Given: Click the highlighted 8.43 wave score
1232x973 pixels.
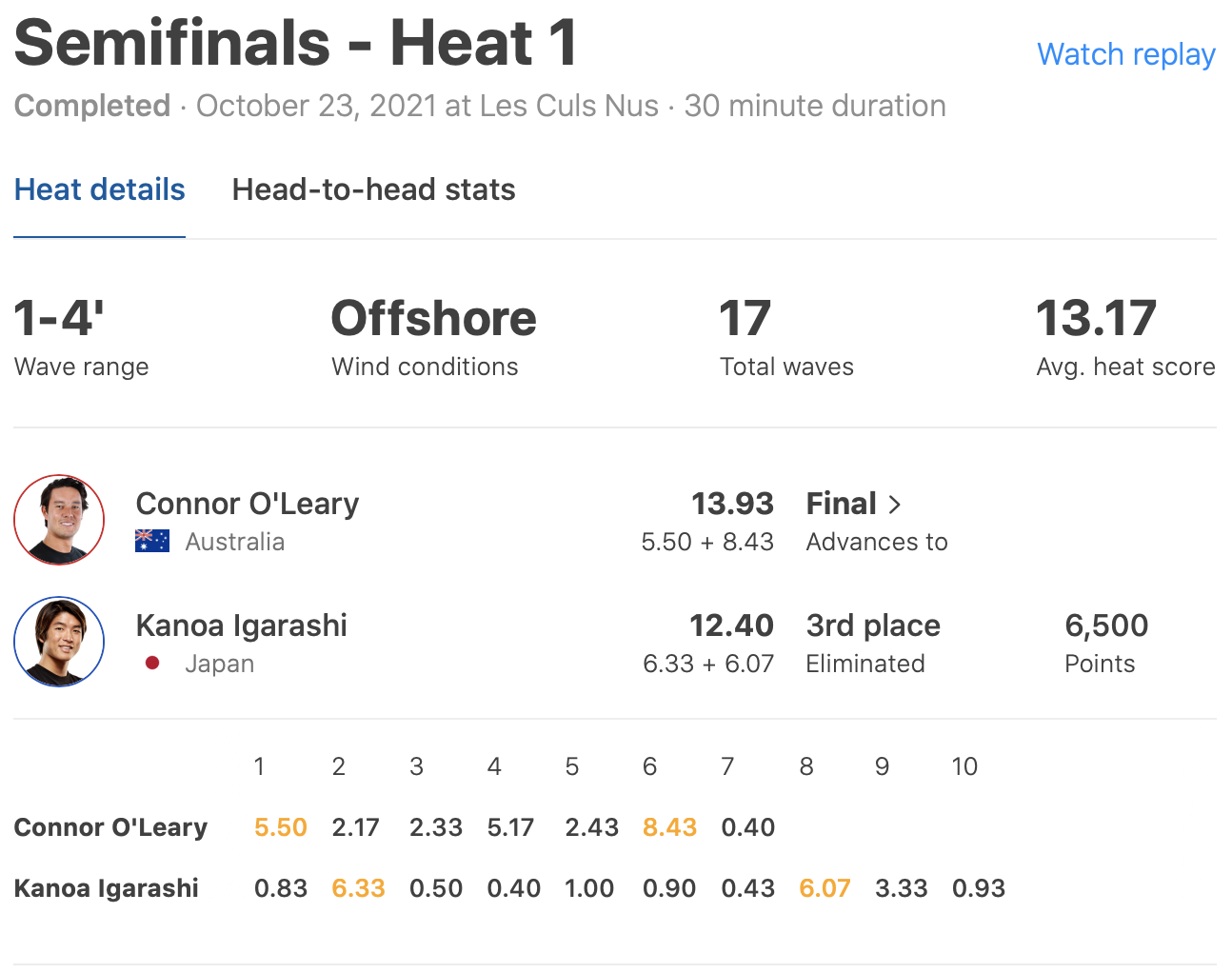Looking at the screenshot, I should [x=669, y=827].
